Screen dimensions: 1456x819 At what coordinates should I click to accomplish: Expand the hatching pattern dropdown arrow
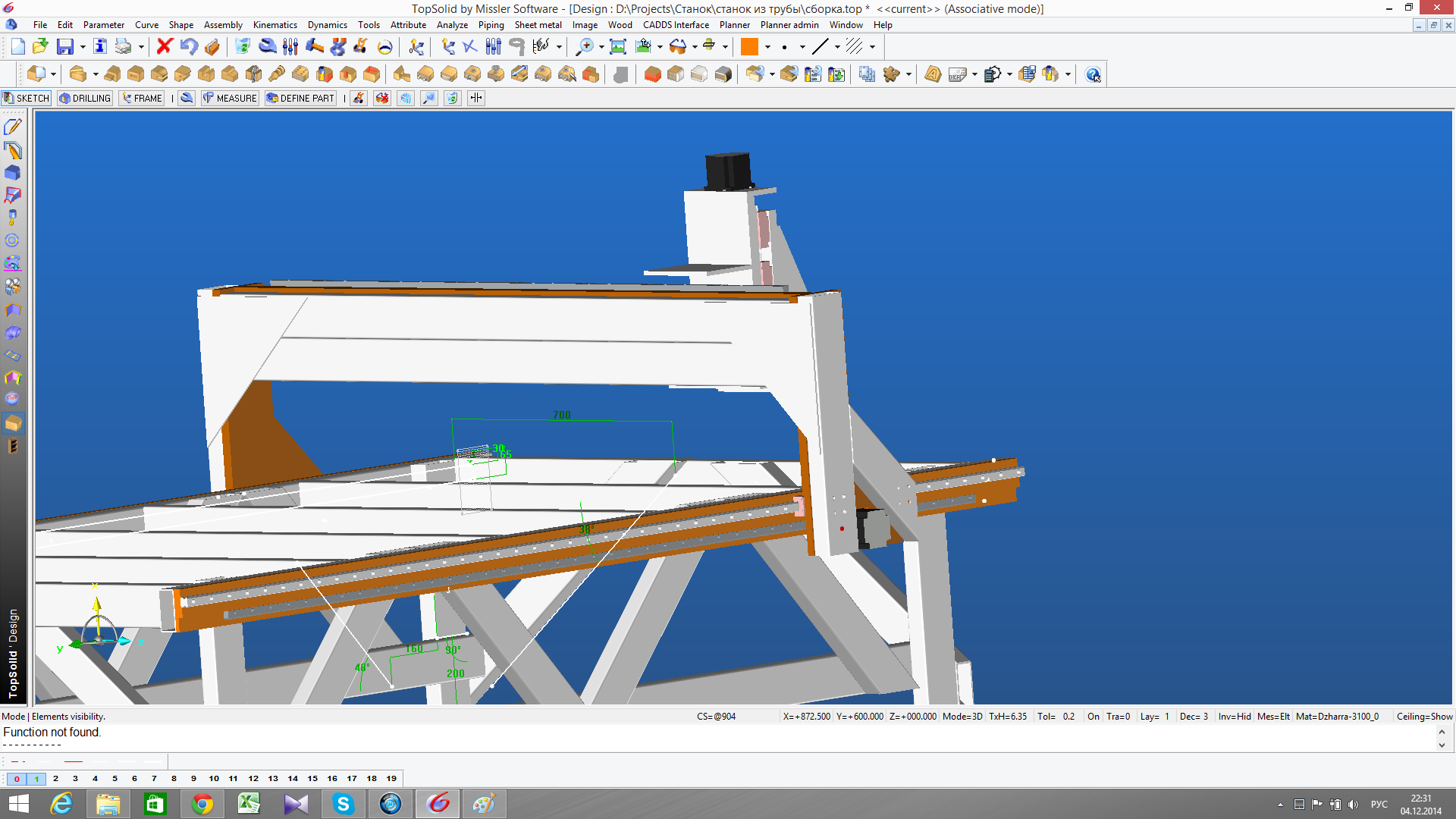click(872, 47)
